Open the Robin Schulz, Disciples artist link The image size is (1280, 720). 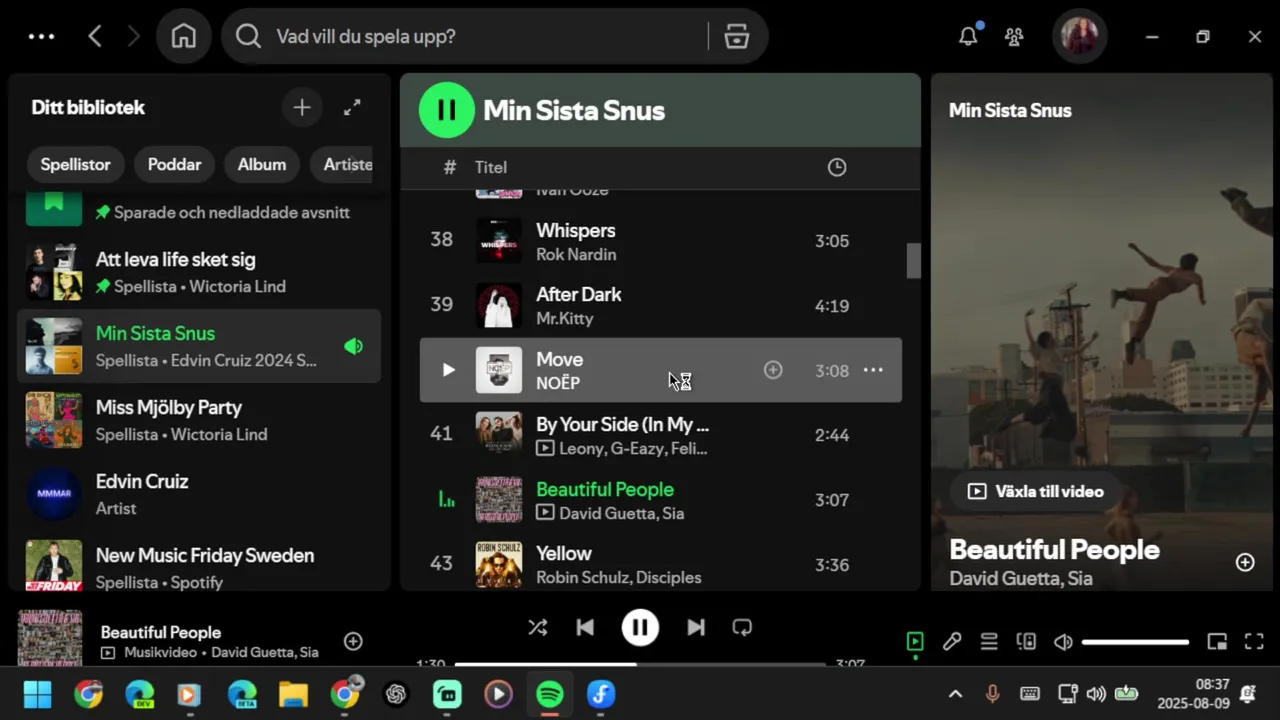coord(619,578)
